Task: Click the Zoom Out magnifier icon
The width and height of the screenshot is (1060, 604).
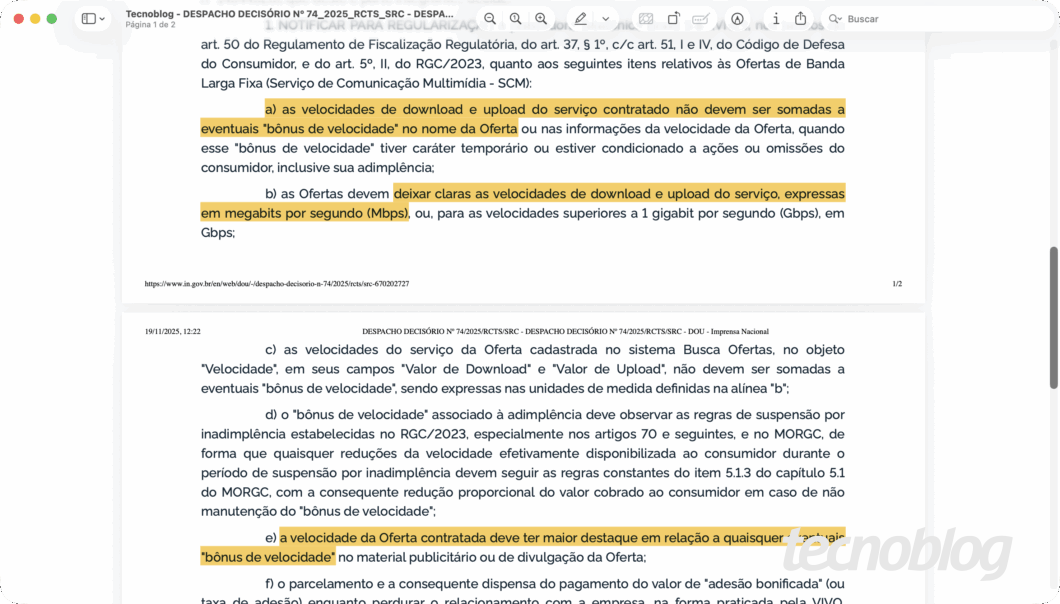Action: pyautogui.click(x=489, y=18)
